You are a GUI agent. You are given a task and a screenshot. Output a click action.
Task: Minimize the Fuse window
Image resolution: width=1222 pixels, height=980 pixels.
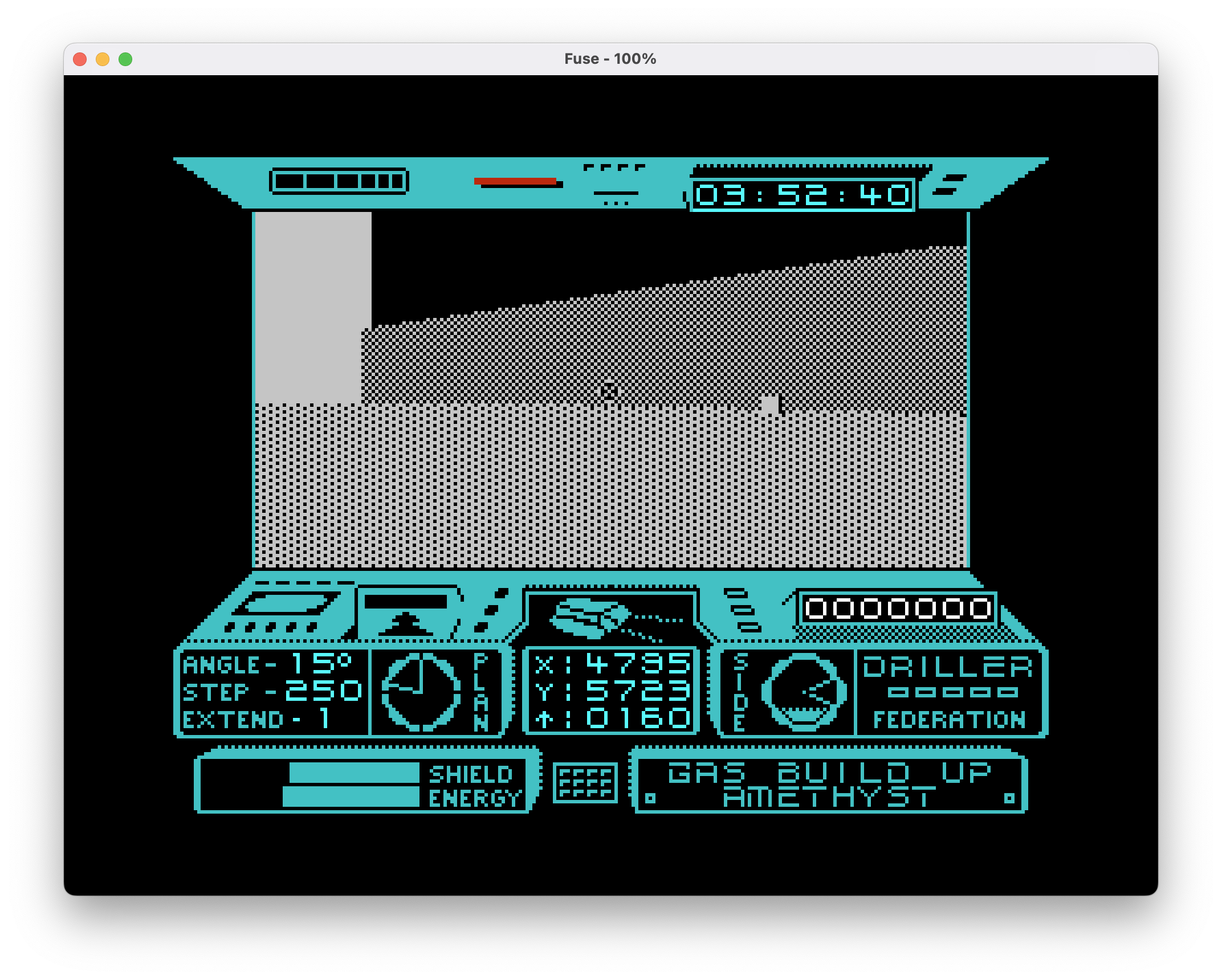tap(103, 59)
